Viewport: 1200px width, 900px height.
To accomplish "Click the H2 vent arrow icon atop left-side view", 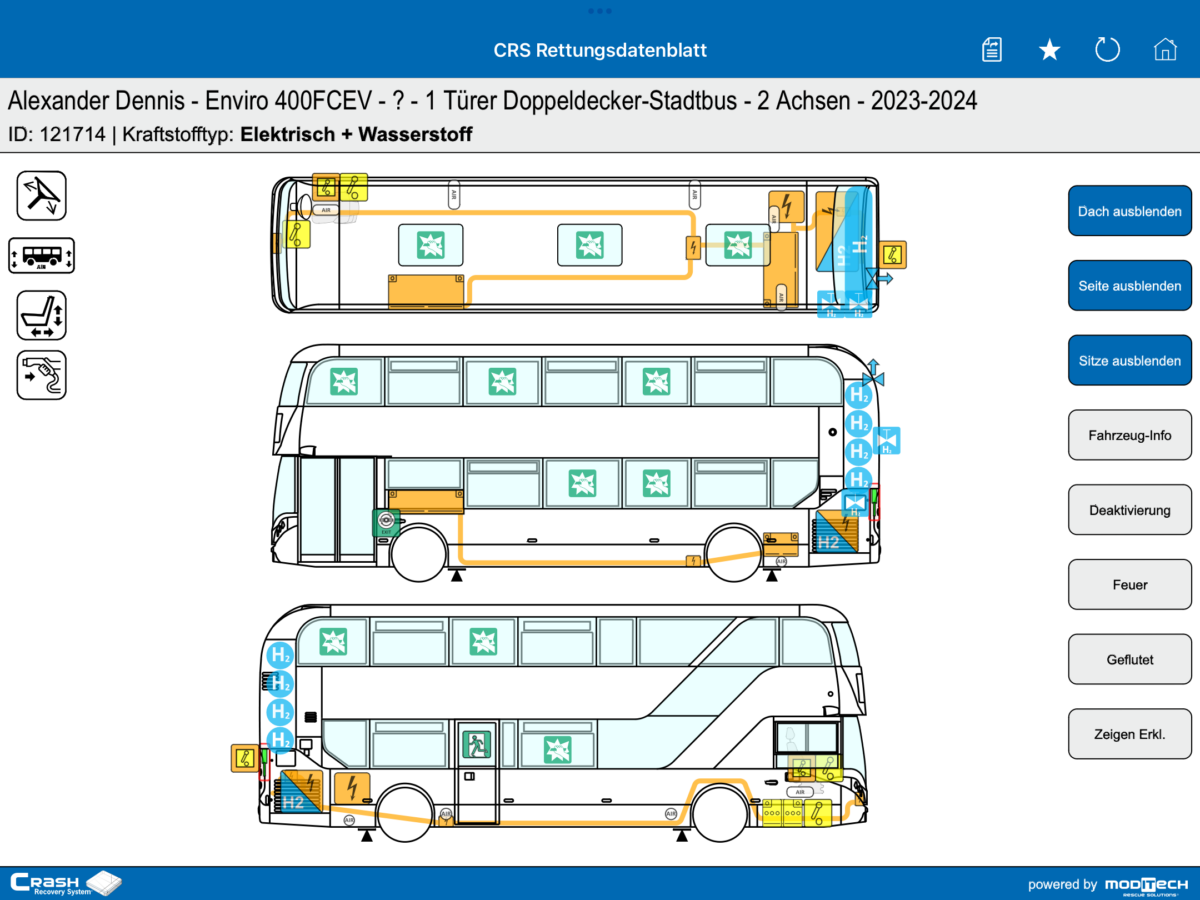I will [873, 372].
